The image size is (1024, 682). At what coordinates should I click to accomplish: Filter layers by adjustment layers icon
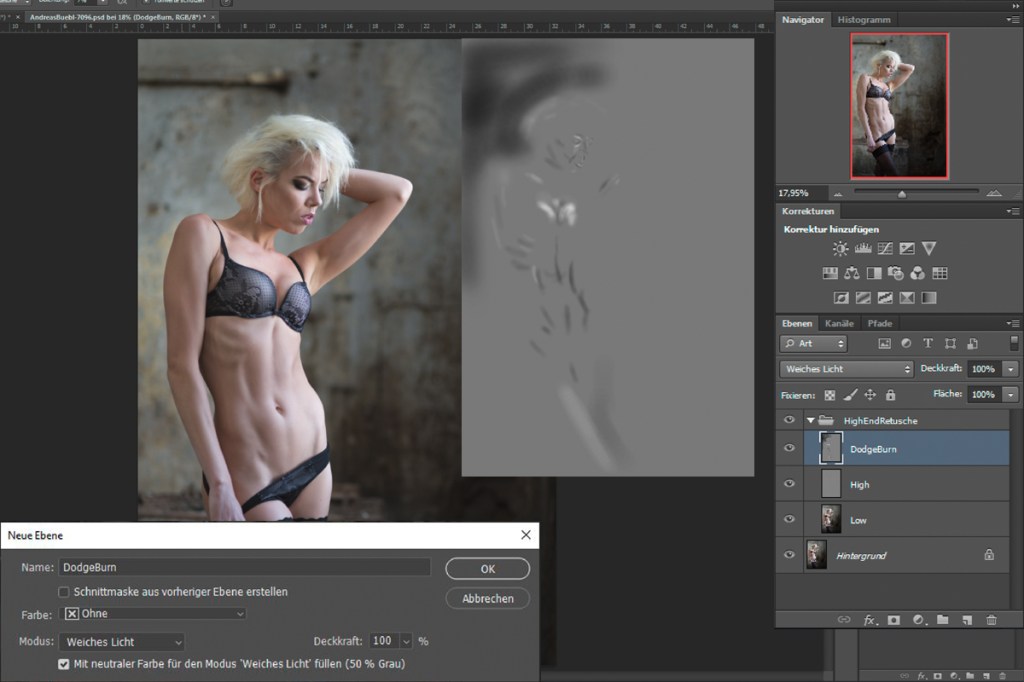(x=906, y=344)
